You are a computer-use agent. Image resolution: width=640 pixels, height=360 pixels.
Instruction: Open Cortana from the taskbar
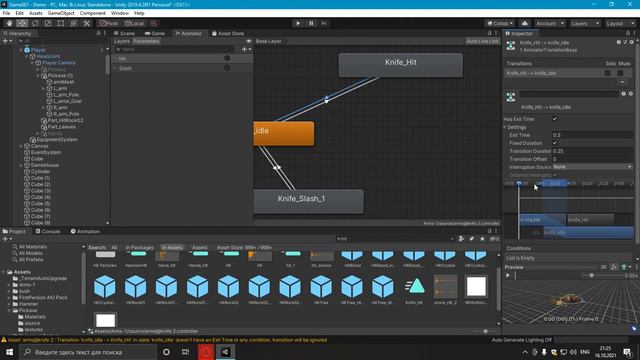(166, 352)
